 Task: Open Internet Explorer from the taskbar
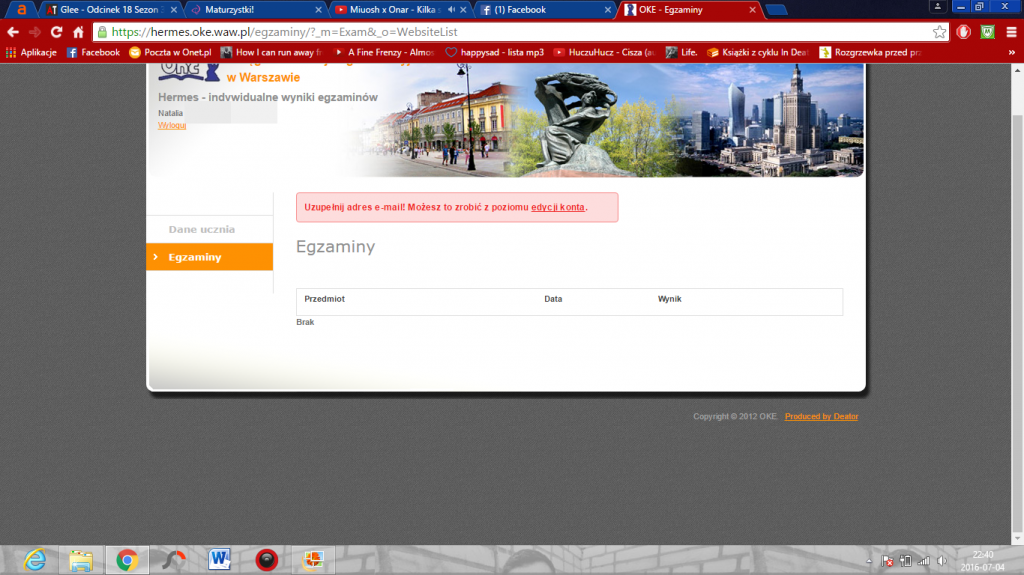(36, 560)
